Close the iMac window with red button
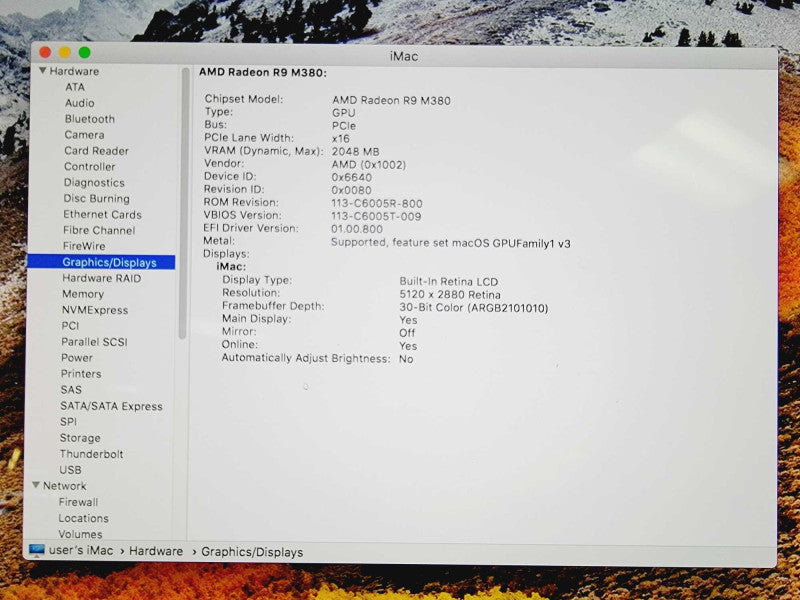The height and width of the screenshot is (600, 800). point(45,52)
